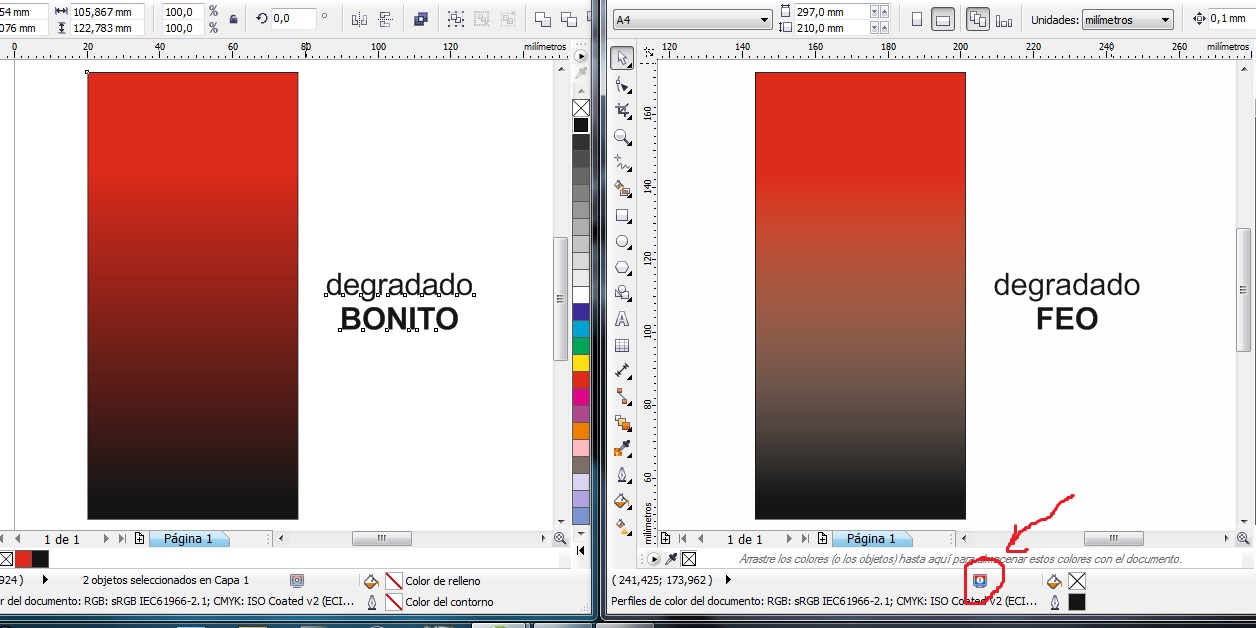The width and height of the screenshot is (1256, 628).
Task: Select the No Color swatch atop palette
Action: click(581, 108)
